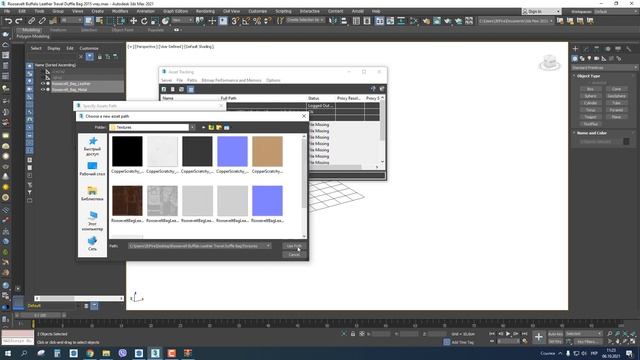This screenshot has width=640, height=360.
Task: Click the object color swatch
Action: click(x=626, y=142)
